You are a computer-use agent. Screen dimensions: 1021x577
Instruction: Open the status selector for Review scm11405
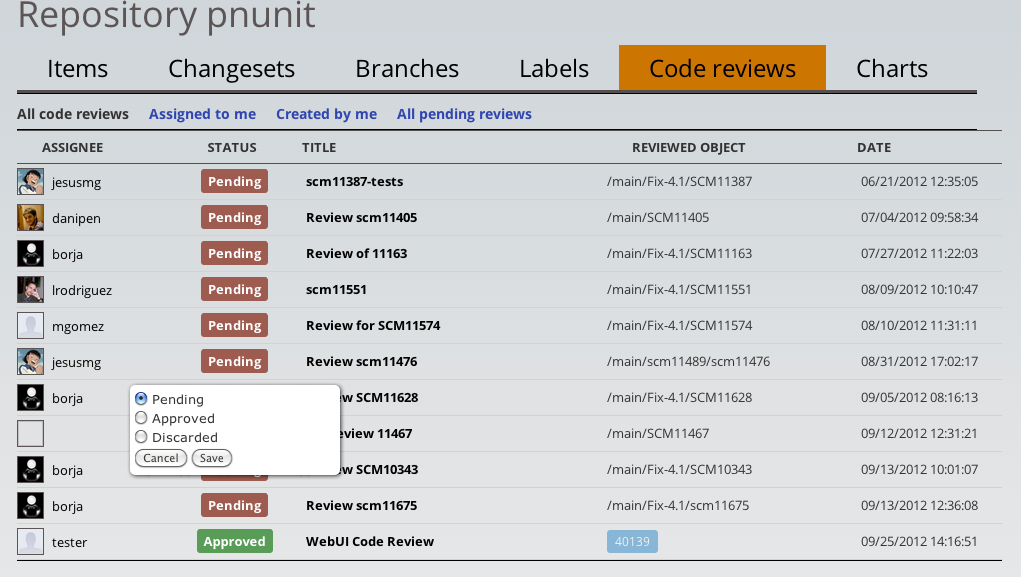click(x=234, y=217)
